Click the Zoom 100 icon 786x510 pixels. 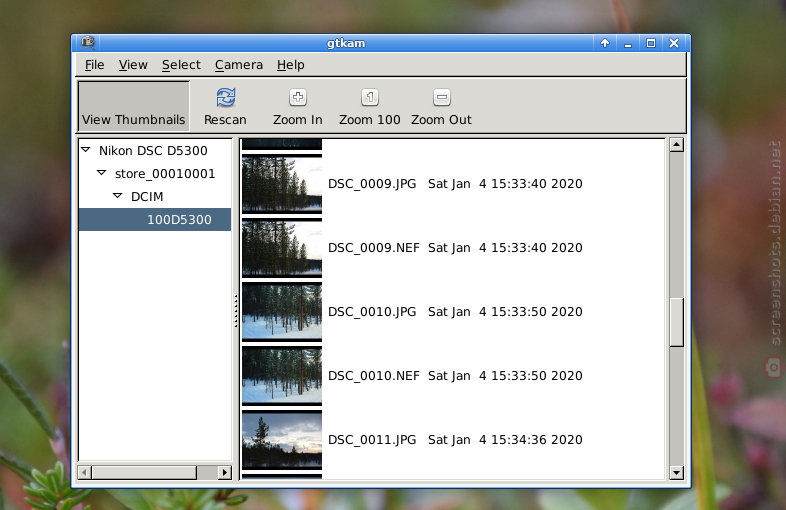coord(370,97)
